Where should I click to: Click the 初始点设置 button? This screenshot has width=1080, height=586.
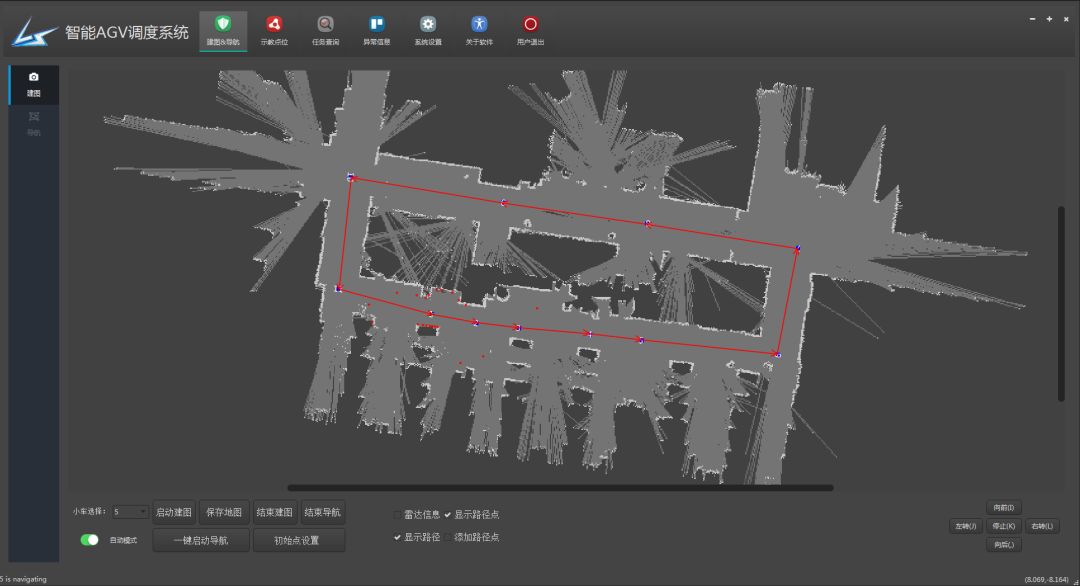tap(297, 541)
